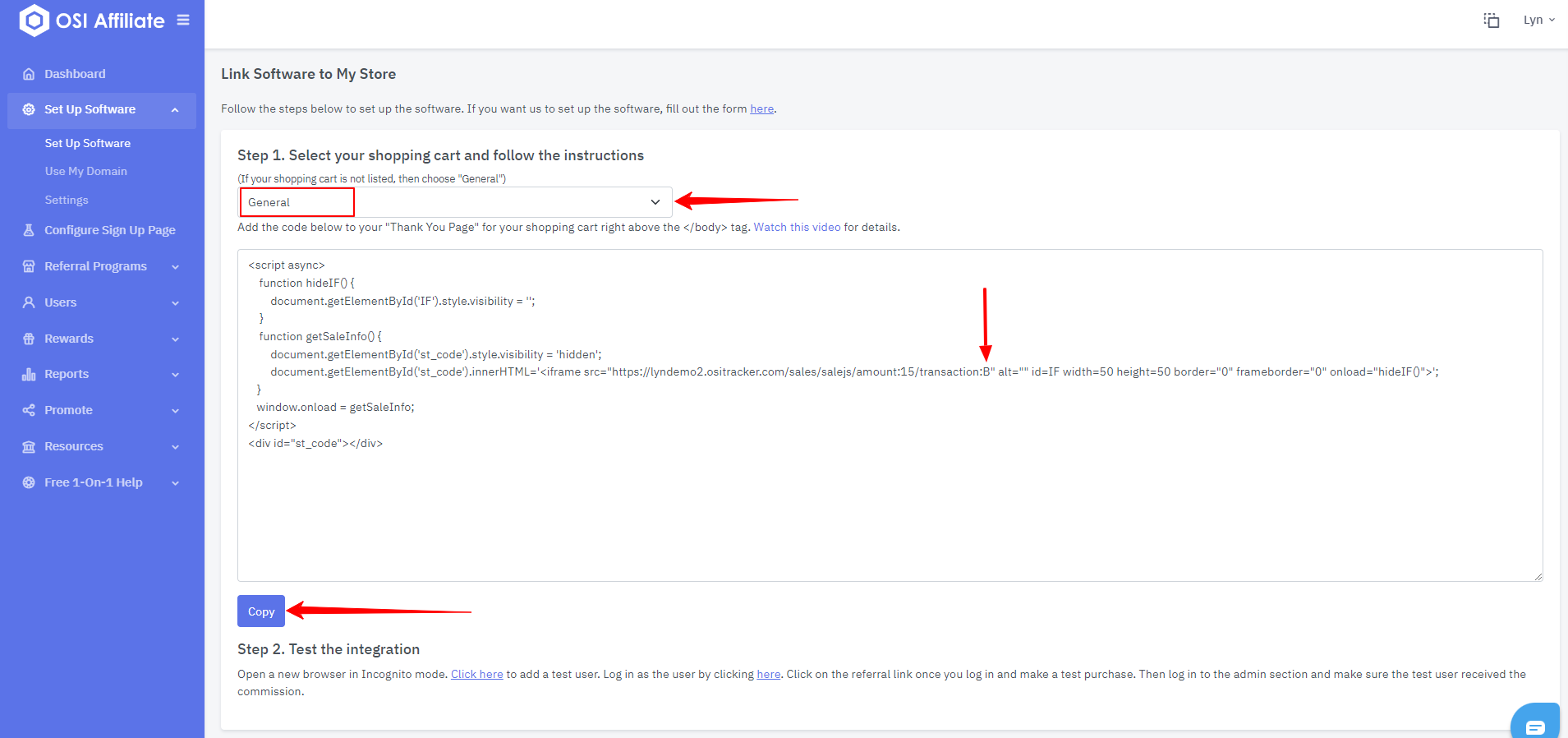Expand the Users menu chevron
The width and height of the screenshot is (1568, 738).
tap(175, 303)
